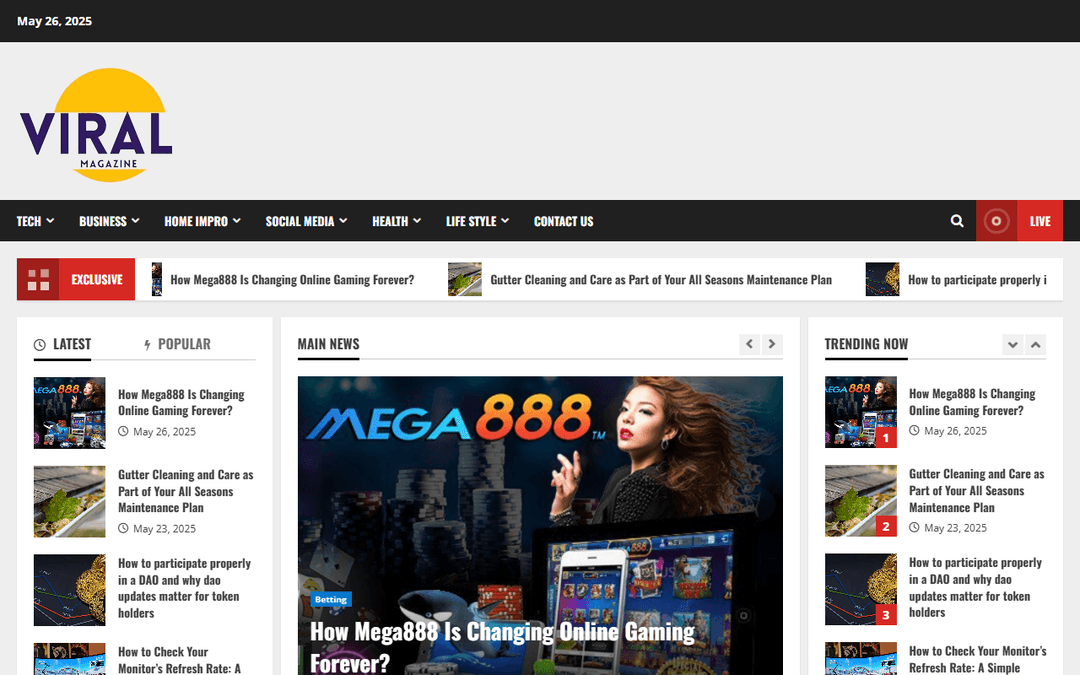Click gutter thumbnail in the ticker
Image resolution: width=1080 pixels, height=675 pixels.
(465, 280)
